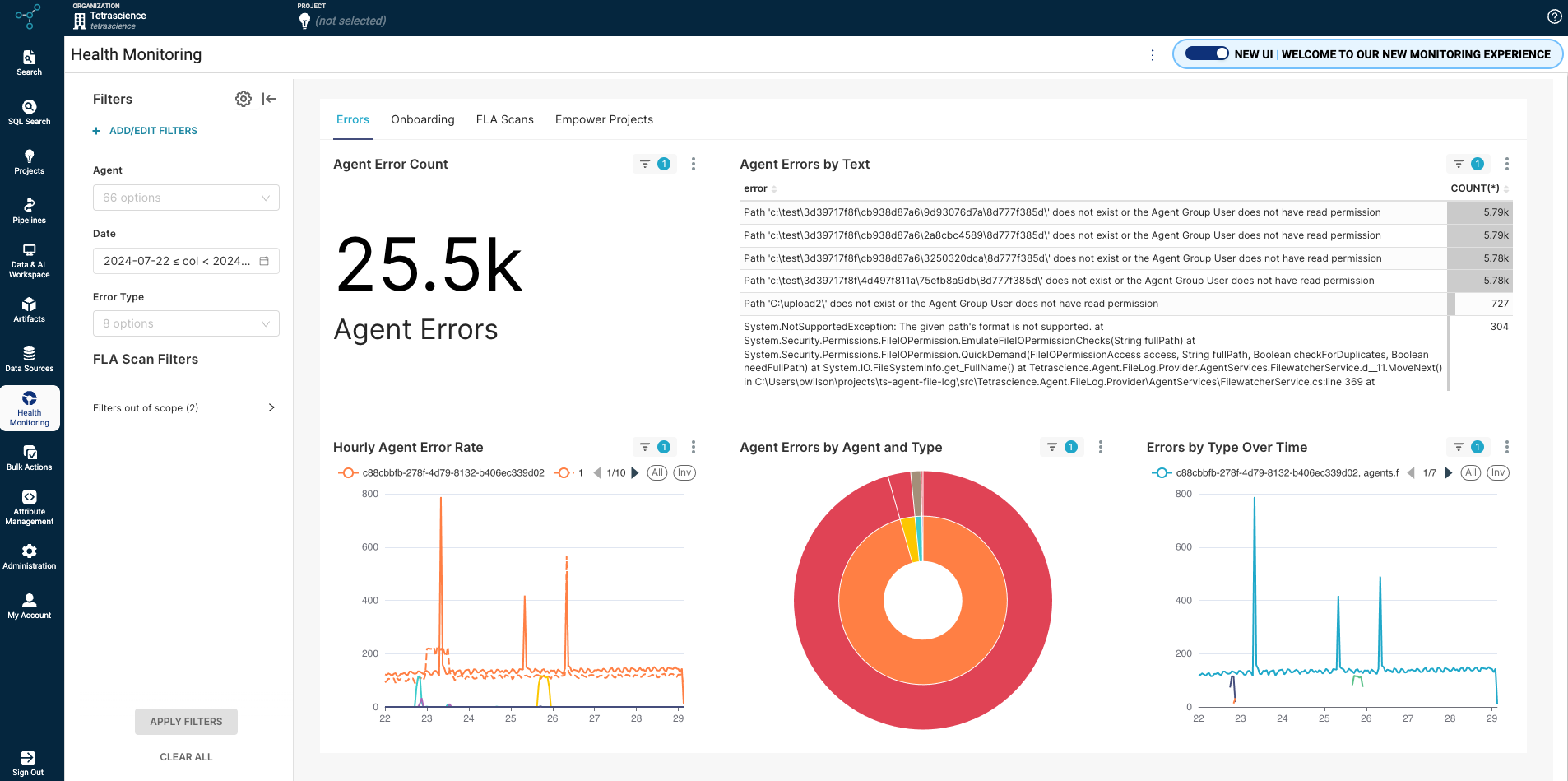Toggle legend series '1' in Hourly Agent Error Rate
This screenshot has width=1568, height=781.
[x=569, y=472]
